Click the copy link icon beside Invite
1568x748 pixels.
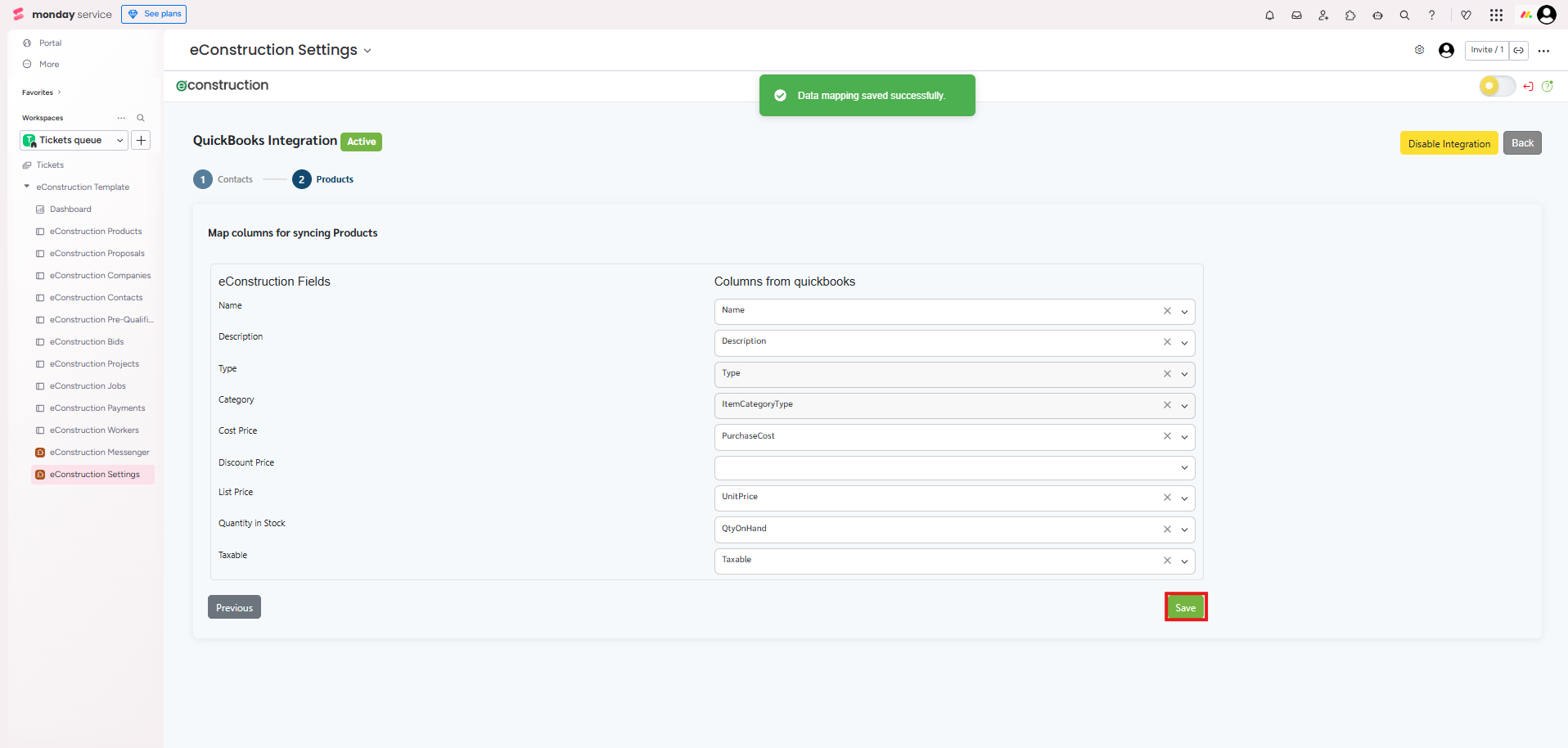coord(1518,50)
